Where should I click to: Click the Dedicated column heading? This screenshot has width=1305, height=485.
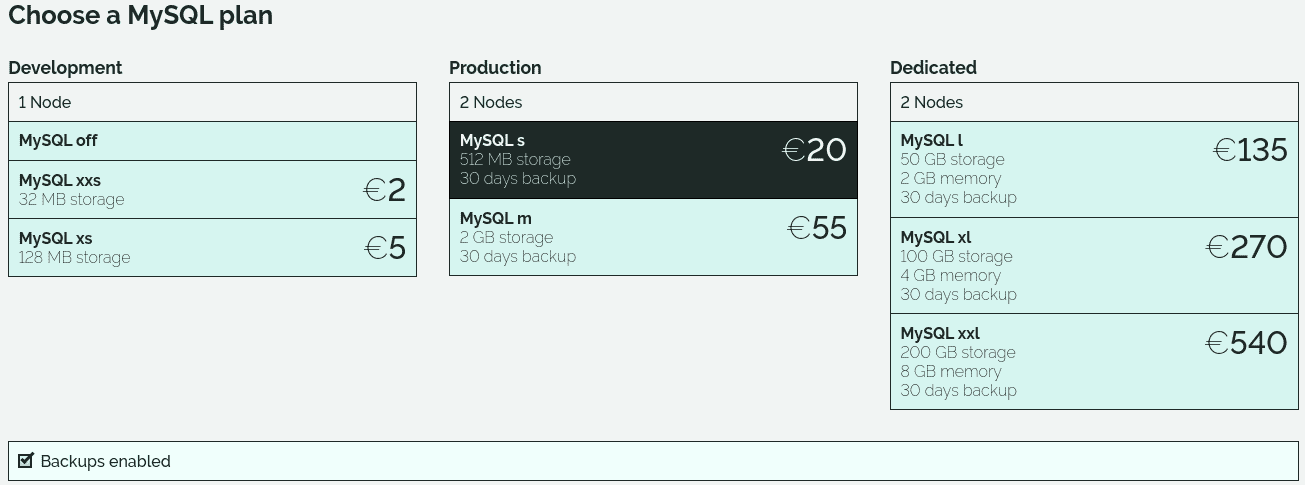[933, 68]
